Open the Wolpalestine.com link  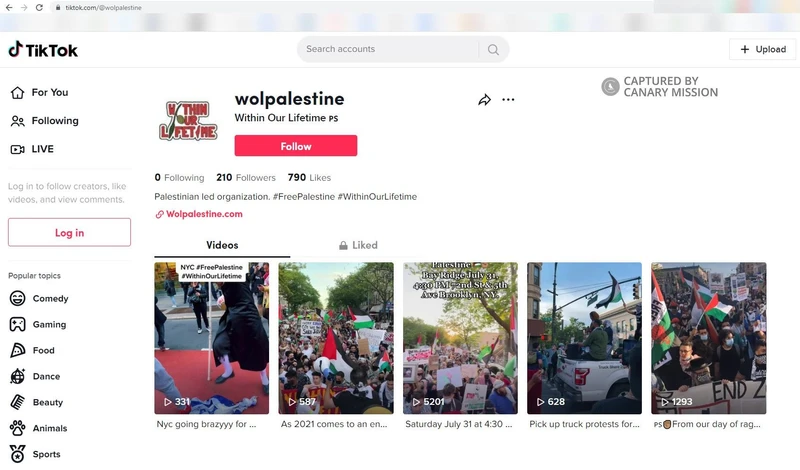tap(204, 214)
